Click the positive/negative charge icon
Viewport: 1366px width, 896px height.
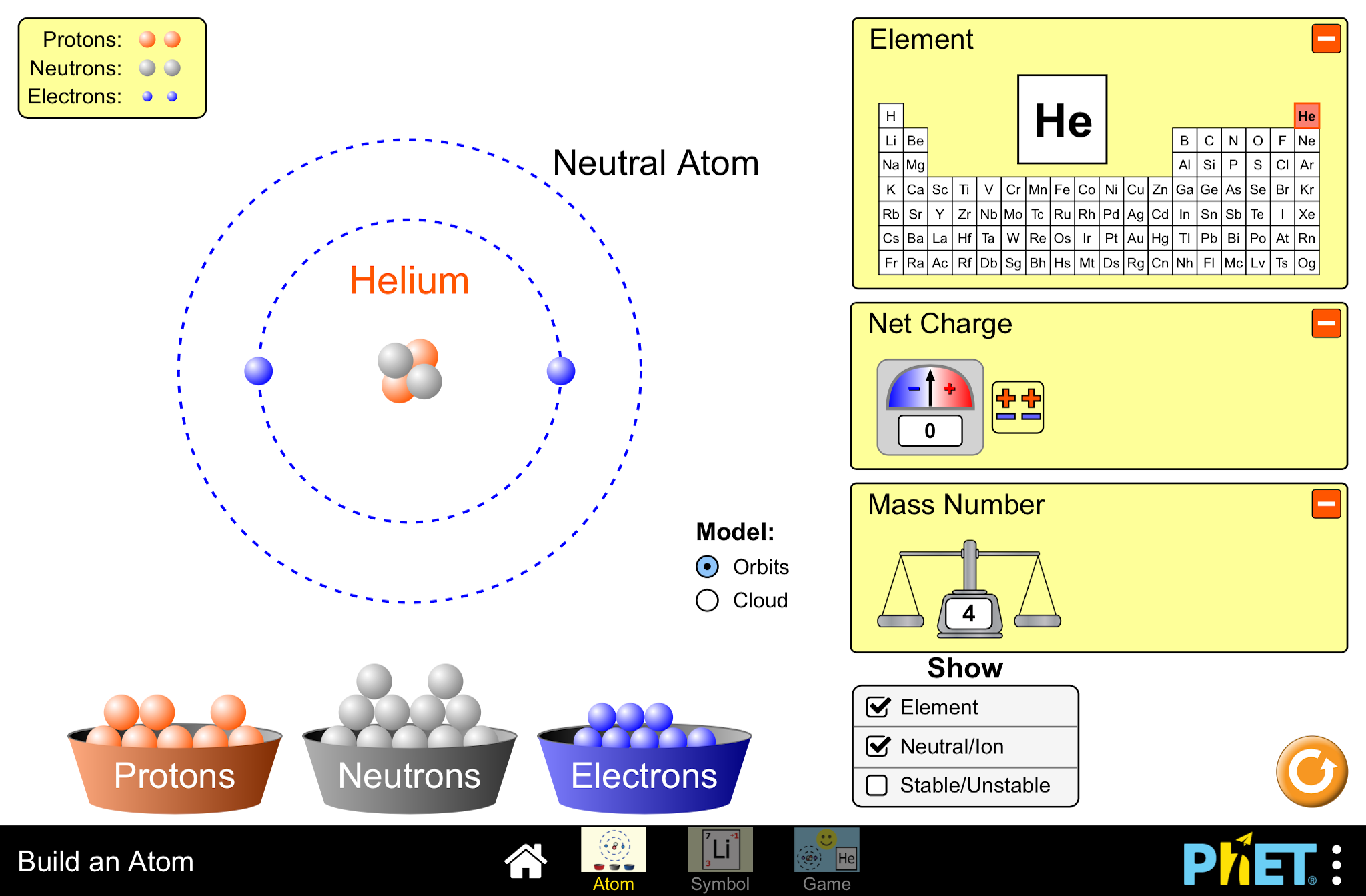1018,409
